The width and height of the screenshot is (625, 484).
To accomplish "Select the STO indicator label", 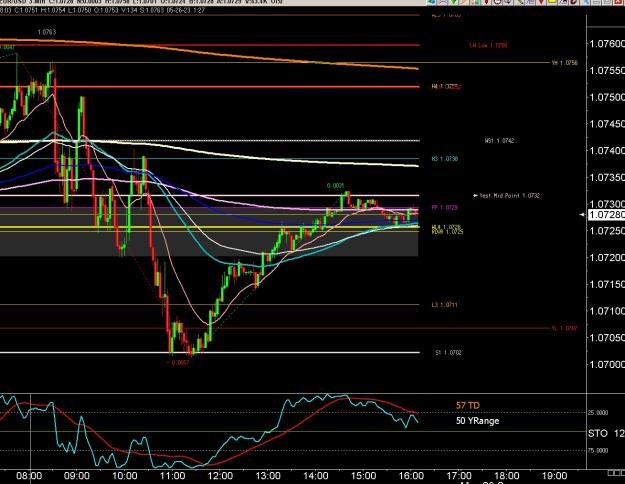I will (x=597, y=433).
